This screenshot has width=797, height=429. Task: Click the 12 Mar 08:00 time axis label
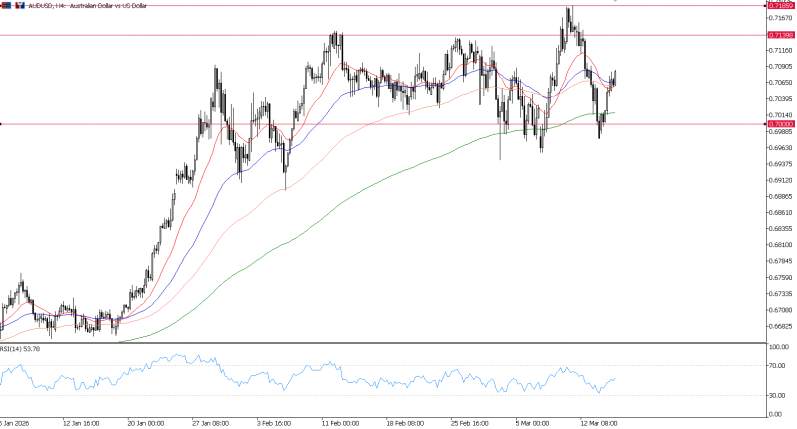(x=599, y=423)
